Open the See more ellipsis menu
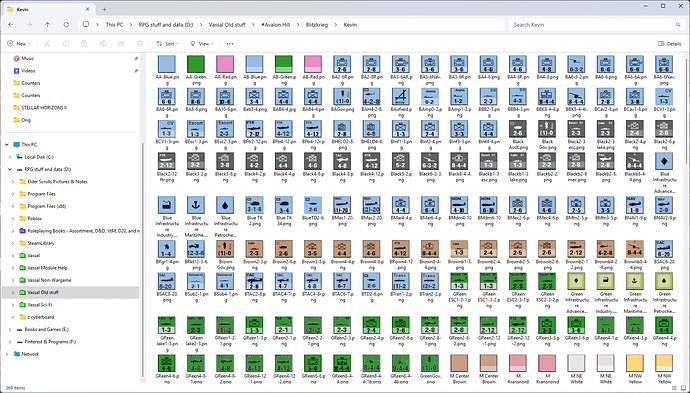This screenshot has width=690, height=393. [x=230, y=44]
